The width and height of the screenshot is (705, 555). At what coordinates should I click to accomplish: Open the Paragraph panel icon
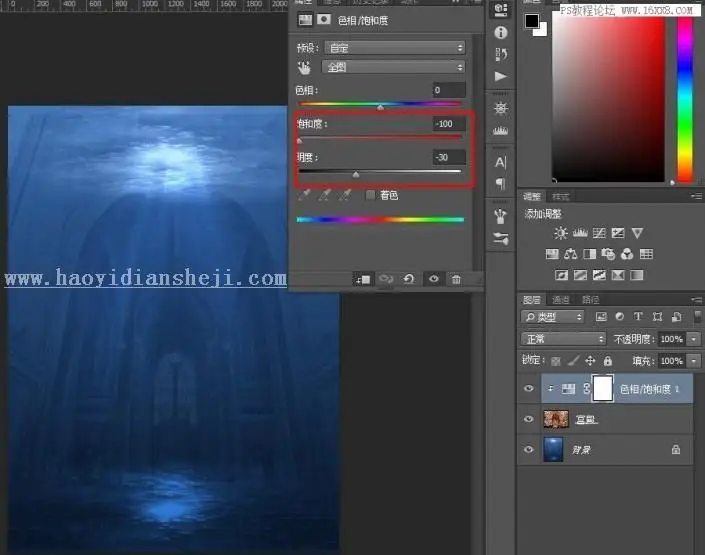tap(500, 184)
